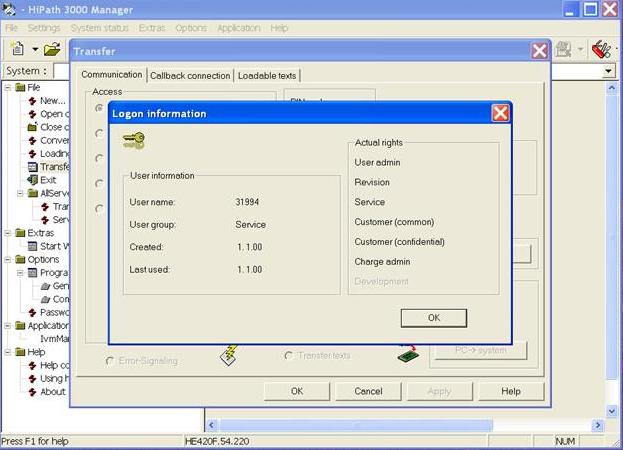The image size is (623, 450).
Task: Click the Start W... item icon in tree
Action: [33, 246]
